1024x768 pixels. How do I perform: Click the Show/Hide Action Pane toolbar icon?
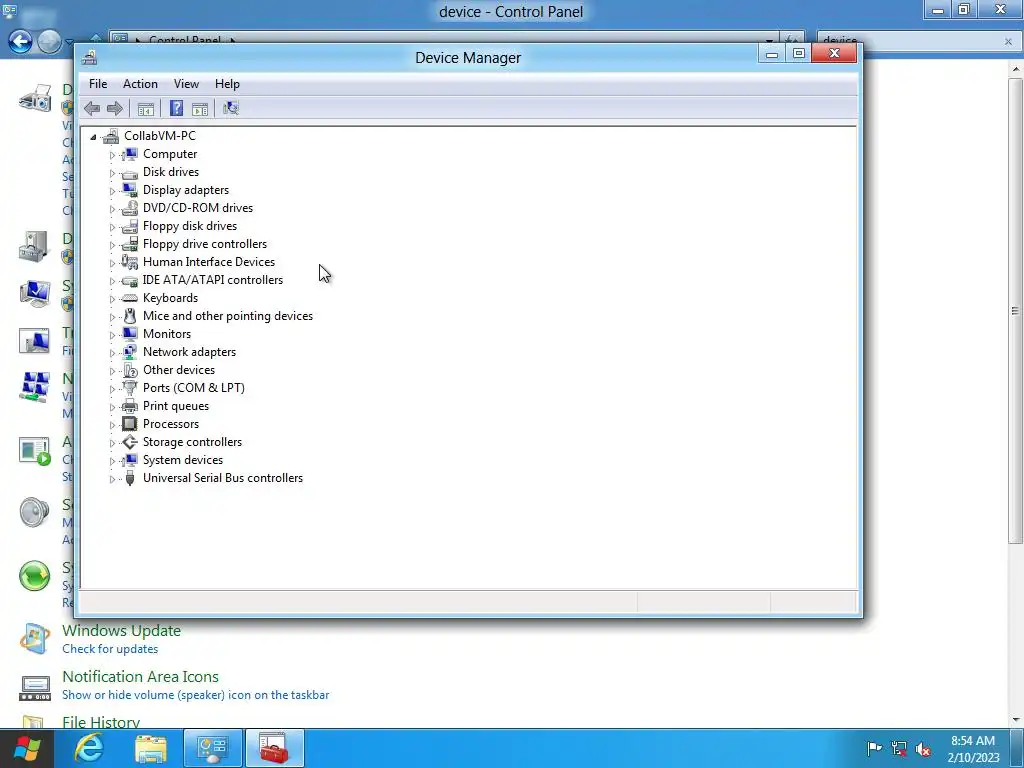pos(200,109)
